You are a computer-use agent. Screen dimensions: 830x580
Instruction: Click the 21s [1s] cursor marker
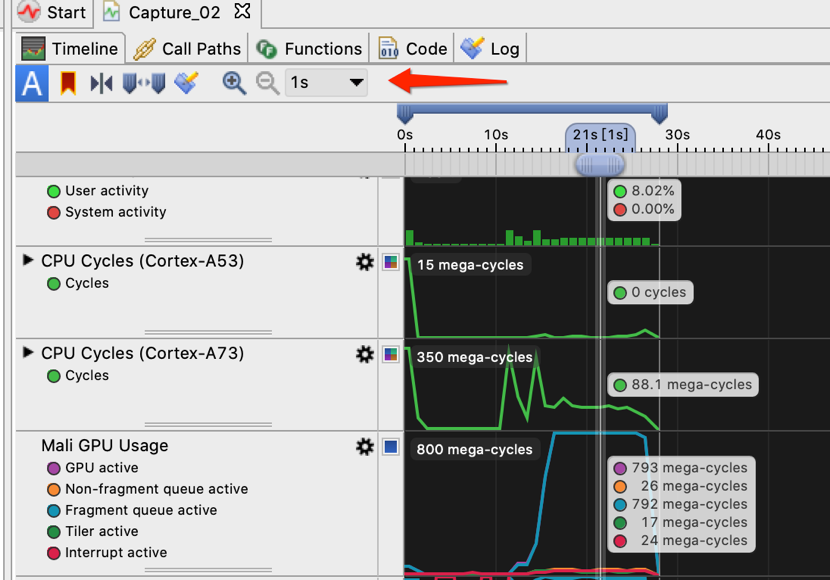(600, 135)
